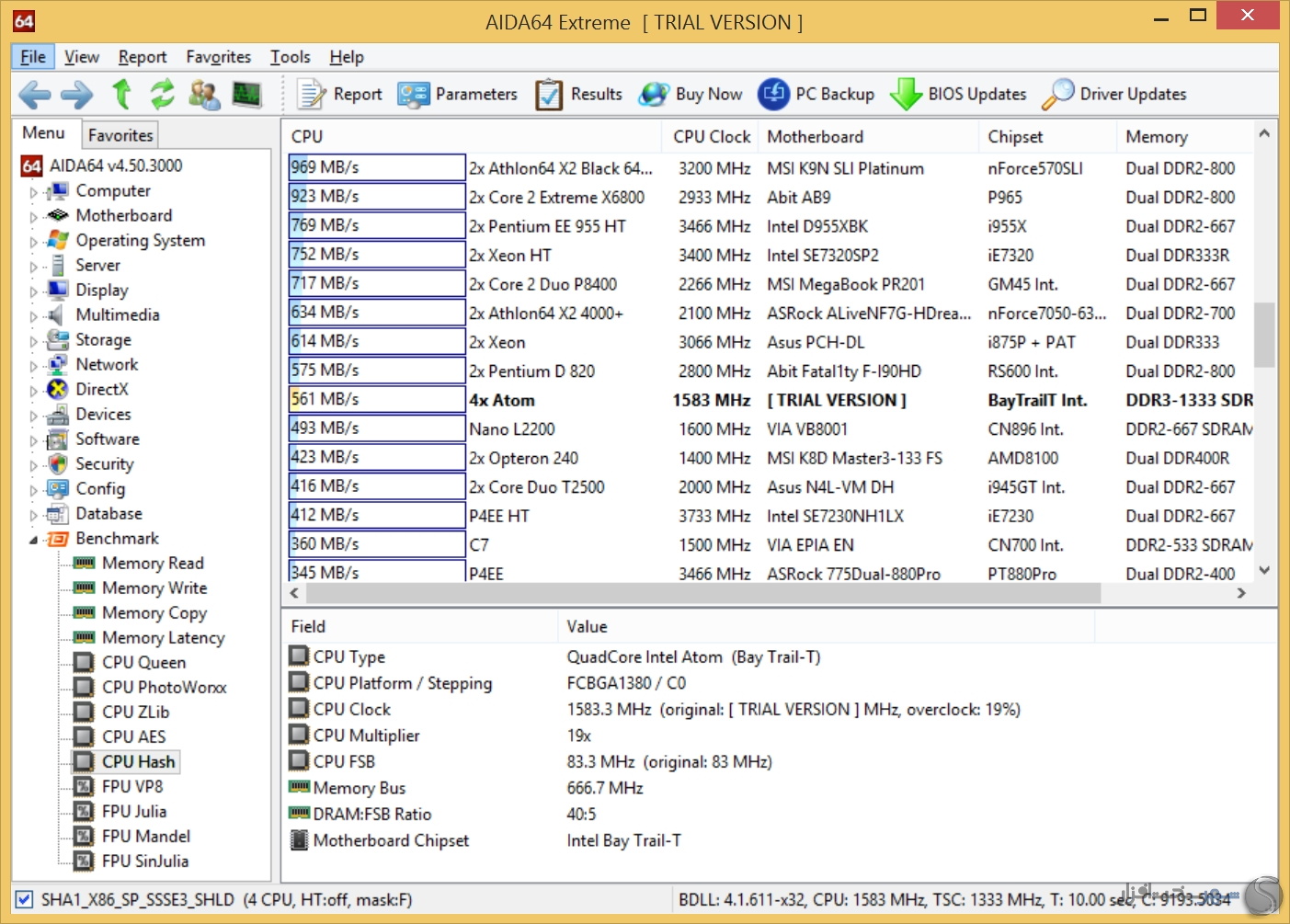Click the Buy Now toolbar button
Image resolution: width=1290 pixels, height=924 pixels.
coord(691,94)
